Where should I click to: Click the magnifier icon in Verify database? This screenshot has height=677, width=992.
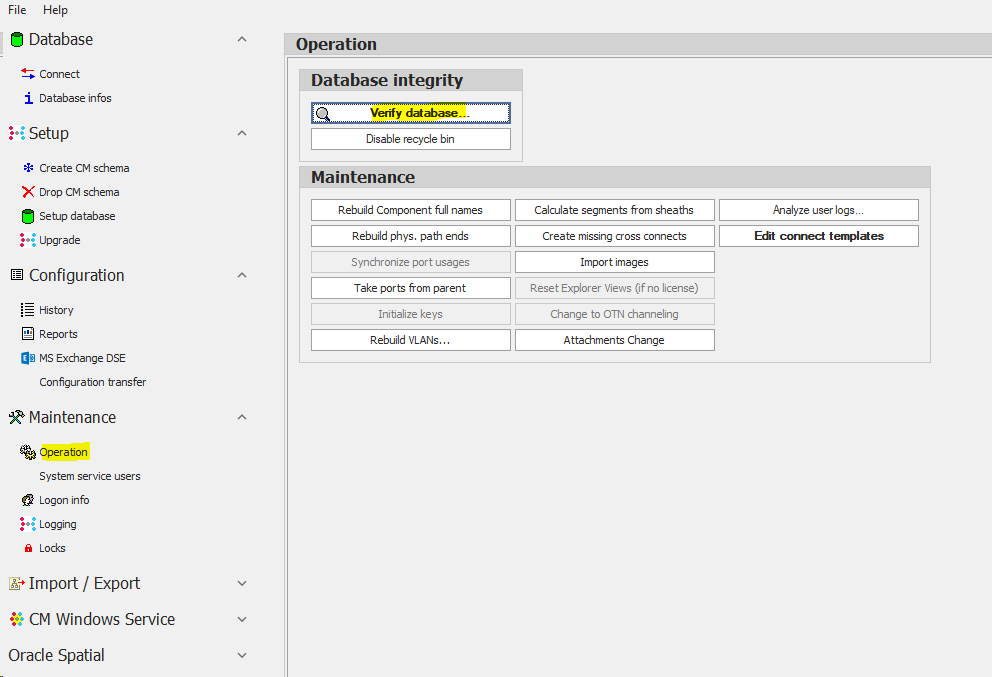[323, 114]
